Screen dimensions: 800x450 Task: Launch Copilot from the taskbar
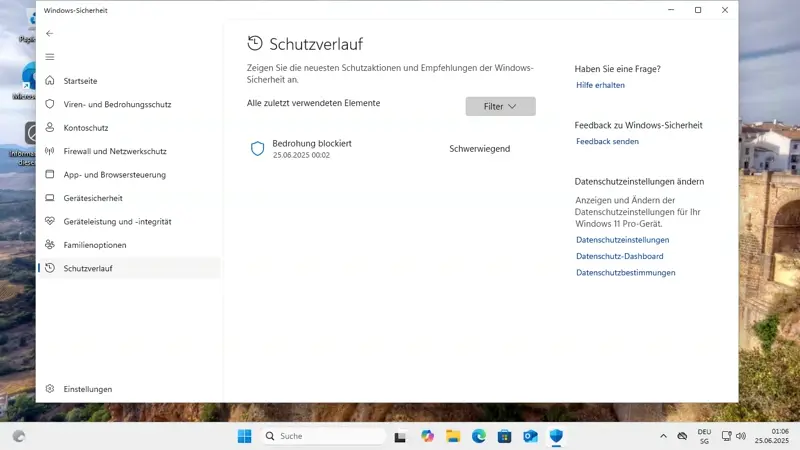[x=428, y=436]
